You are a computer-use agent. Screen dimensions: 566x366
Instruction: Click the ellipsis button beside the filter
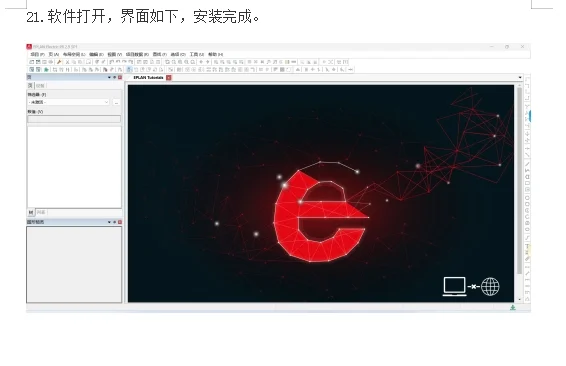[x=116, y=103]
